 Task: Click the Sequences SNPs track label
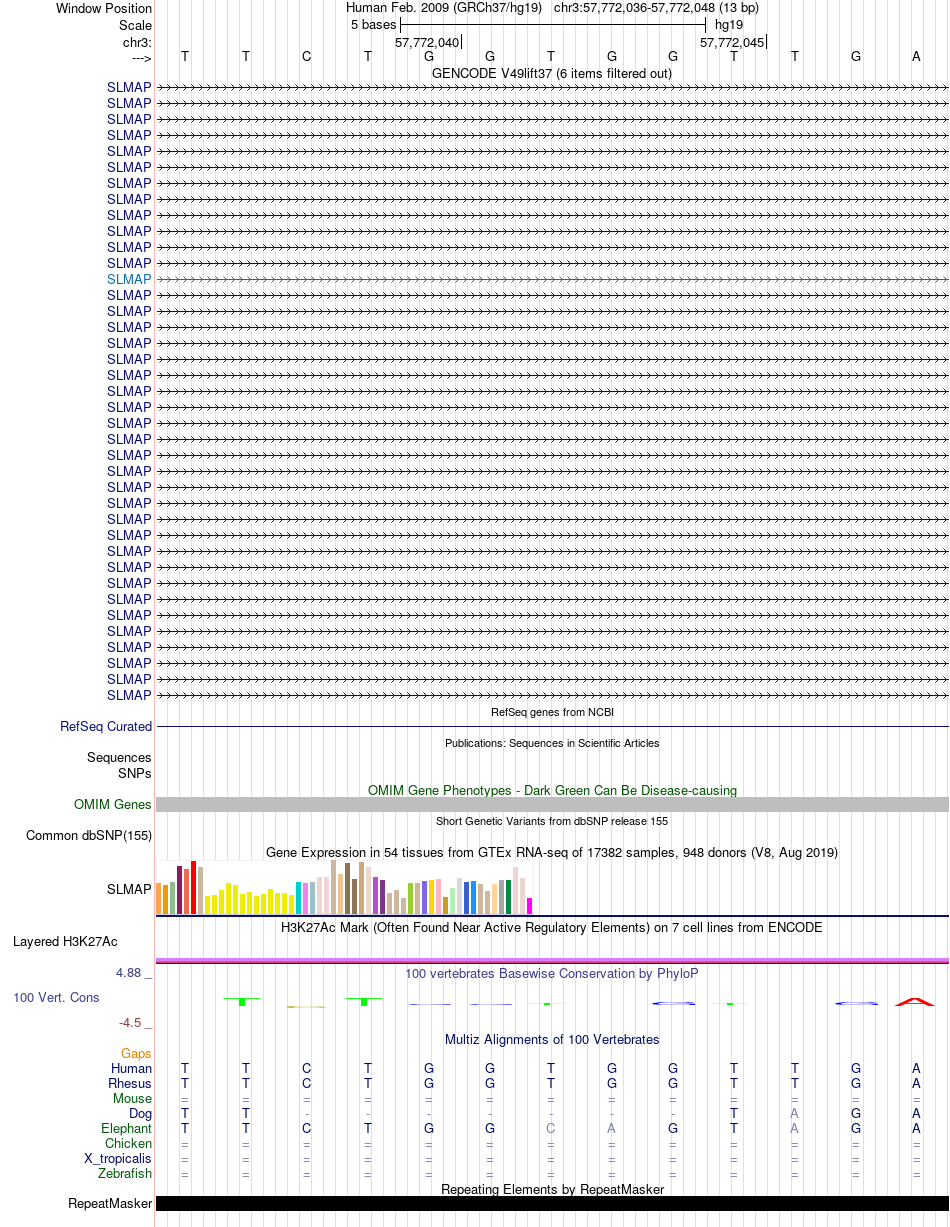120,766
